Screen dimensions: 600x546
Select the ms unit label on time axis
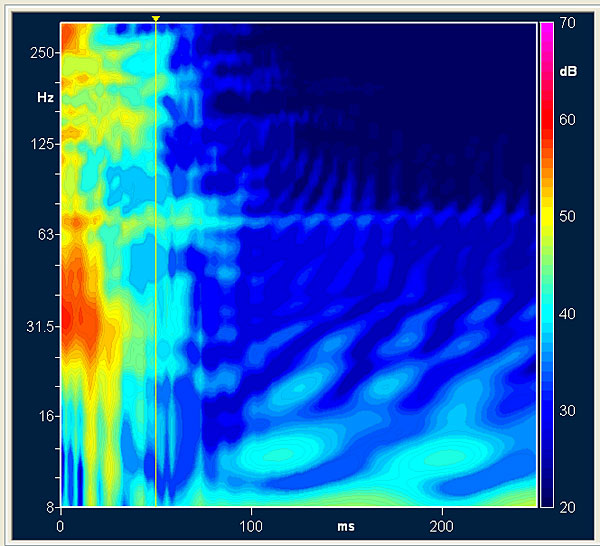tap(345, 525)
